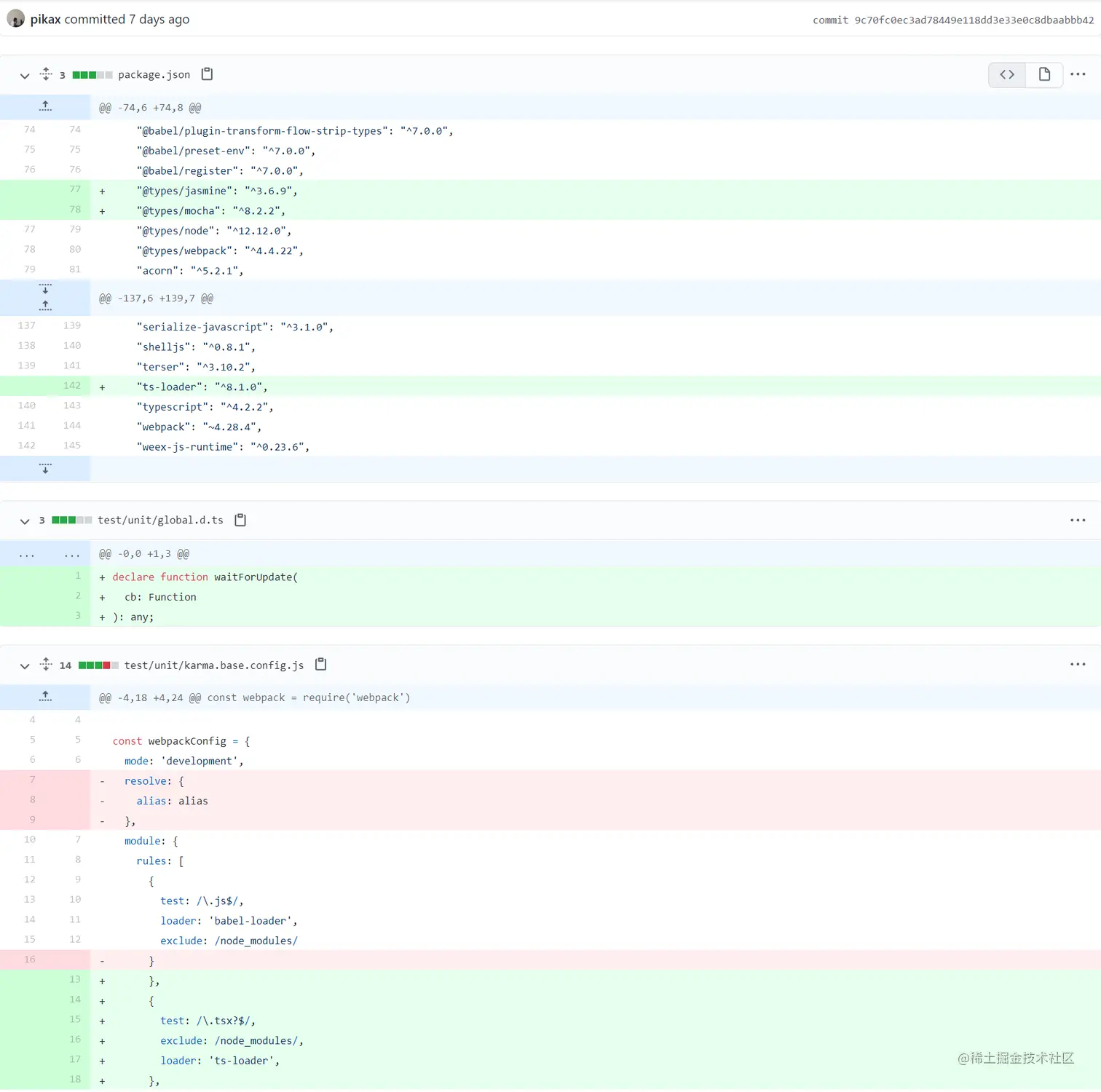Viewport: 1101px width, 1092px height.
Task: Click the diffstat bar beside package.json
Action: 92,75
